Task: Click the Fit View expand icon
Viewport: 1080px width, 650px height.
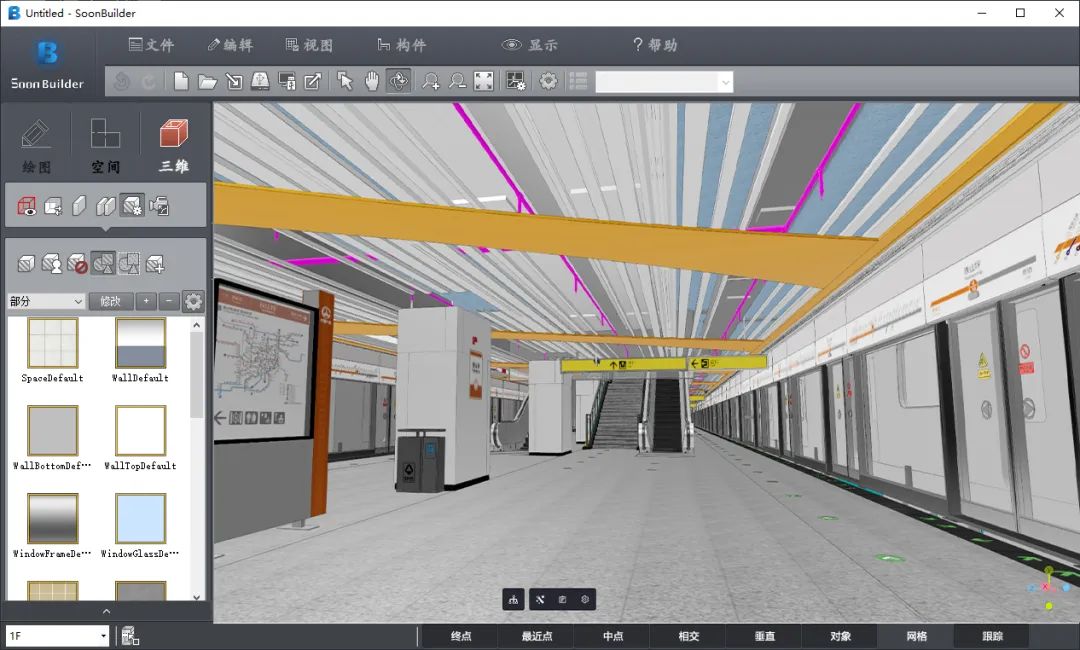Action: coord(483,80)
